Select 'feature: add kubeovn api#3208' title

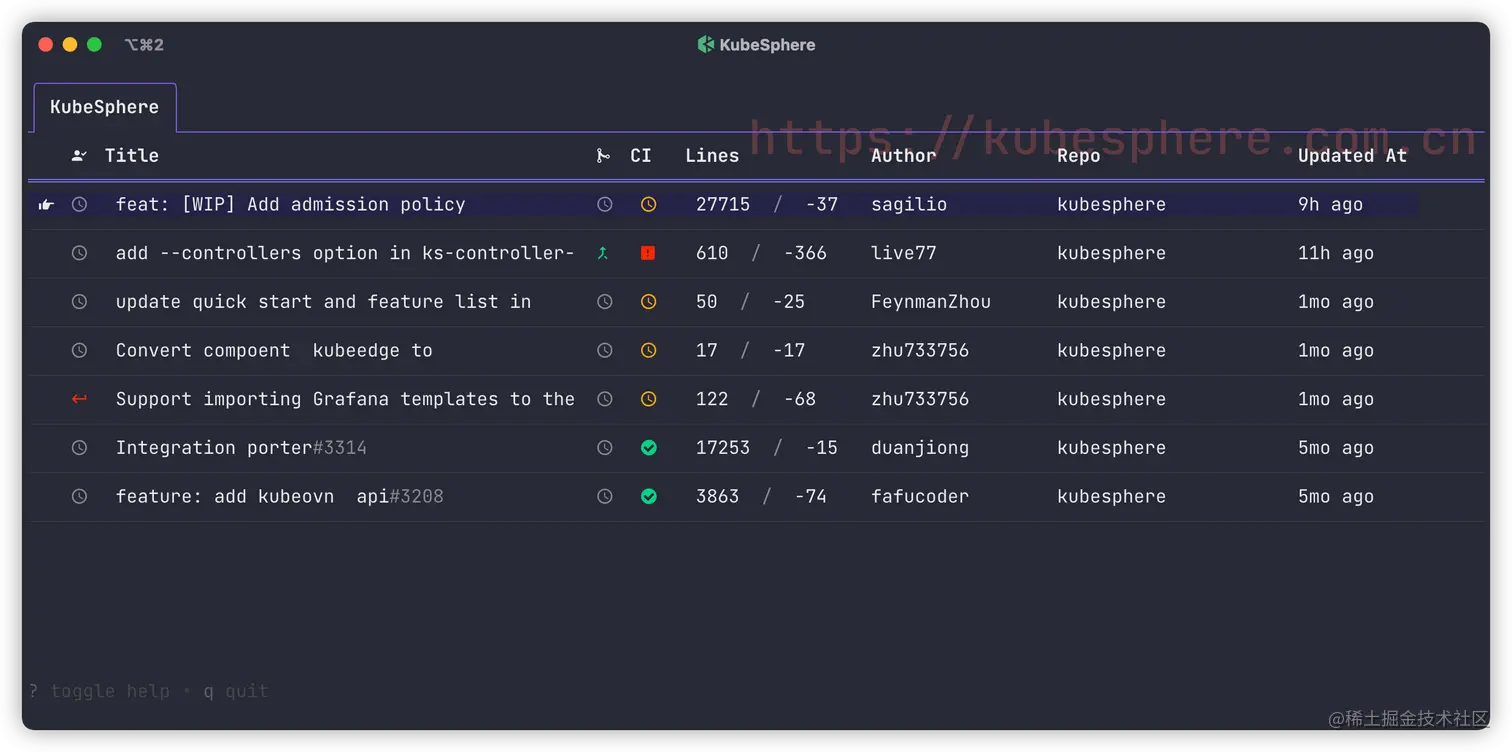click(x=280, y=496)
